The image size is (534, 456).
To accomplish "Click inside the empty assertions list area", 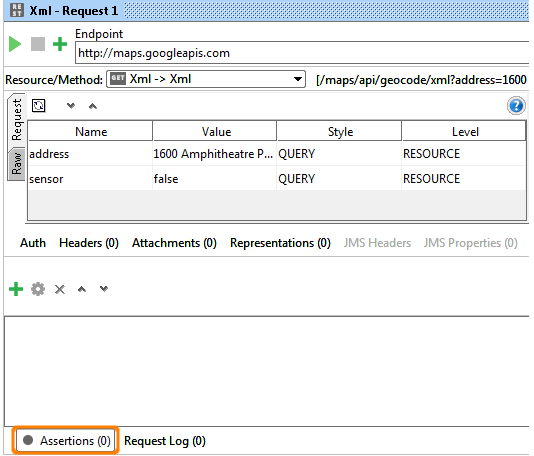I will tap(267, 371).
